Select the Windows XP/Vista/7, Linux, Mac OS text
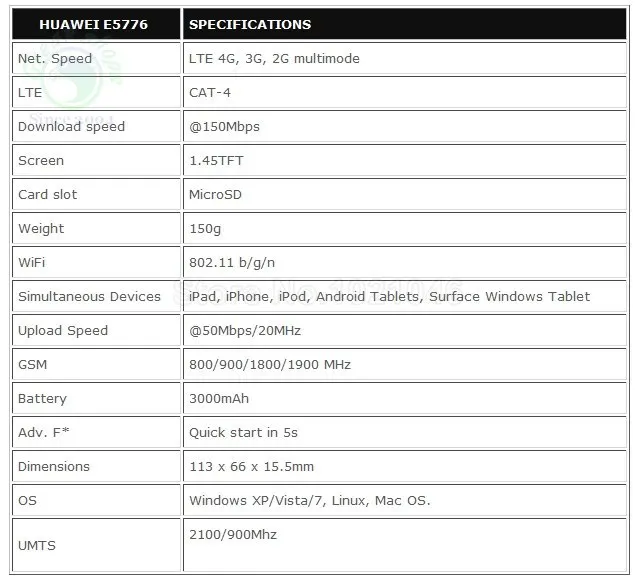The image size is (635, 582). click(x=310, y=501)
